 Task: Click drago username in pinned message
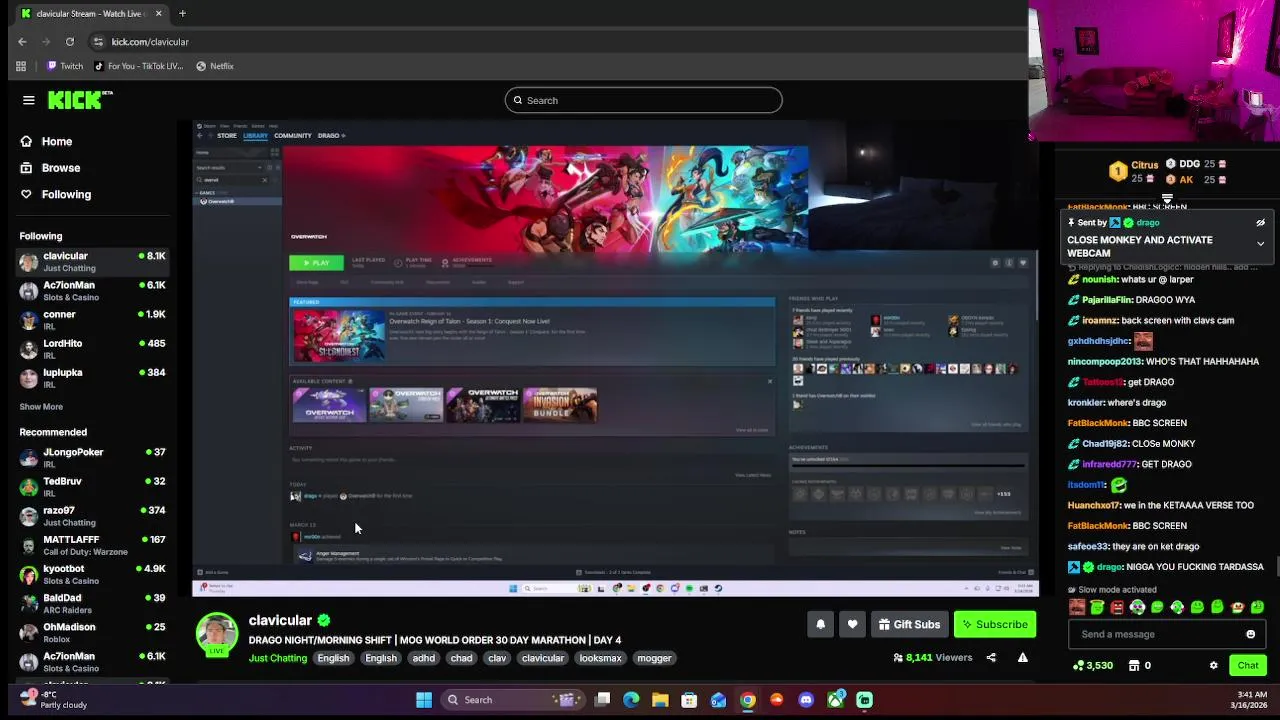(x=1148, y=223)
